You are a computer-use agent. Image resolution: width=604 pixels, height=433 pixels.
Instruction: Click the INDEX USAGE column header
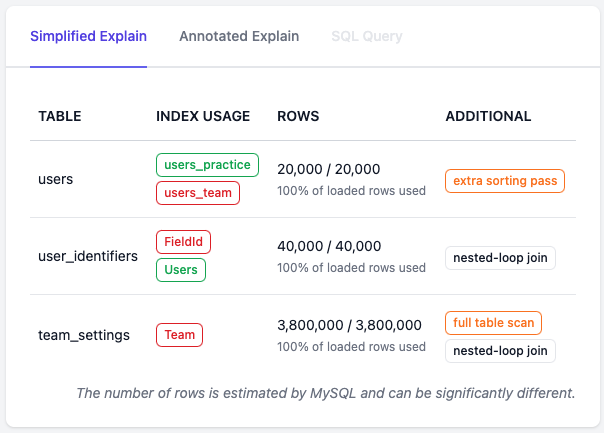pyautogui.click(x=203, y=116)
